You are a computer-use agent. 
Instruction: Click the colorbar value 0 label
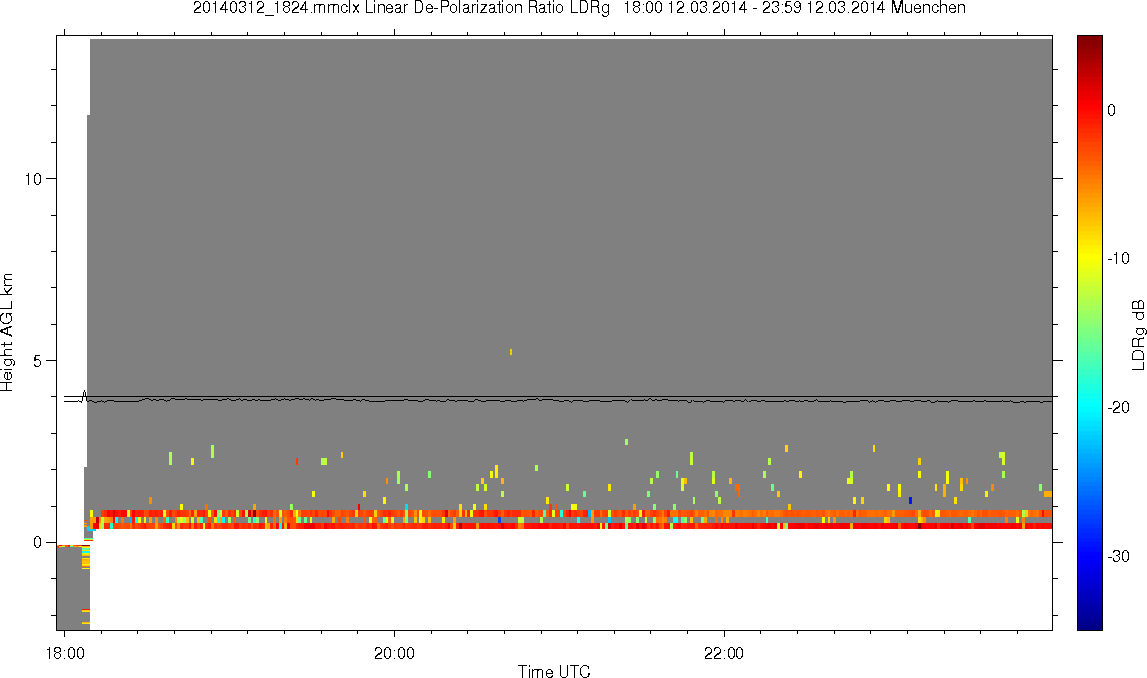tap(1112, 110)
